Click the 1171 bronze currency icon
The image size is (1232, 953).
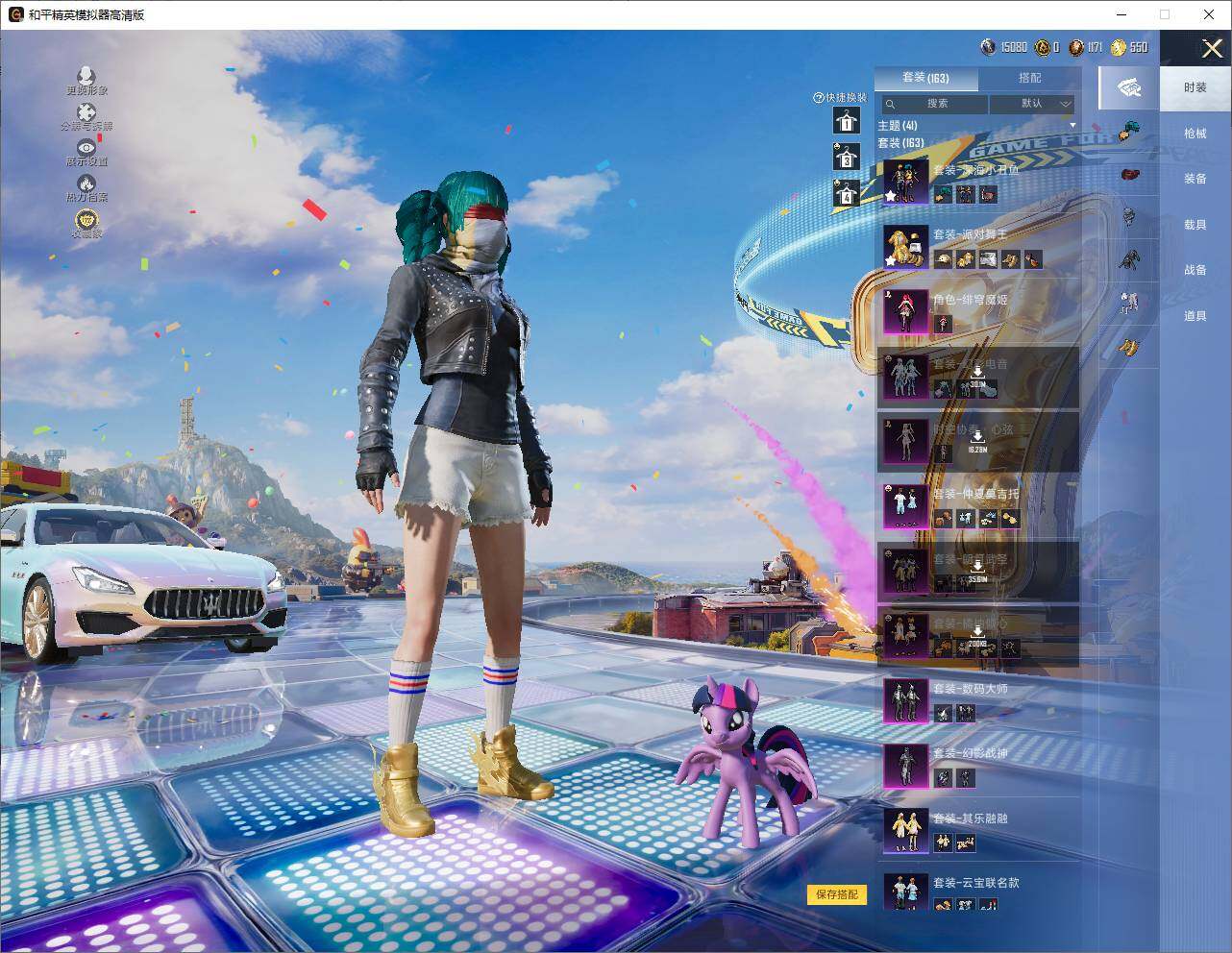click(1076, 47)
